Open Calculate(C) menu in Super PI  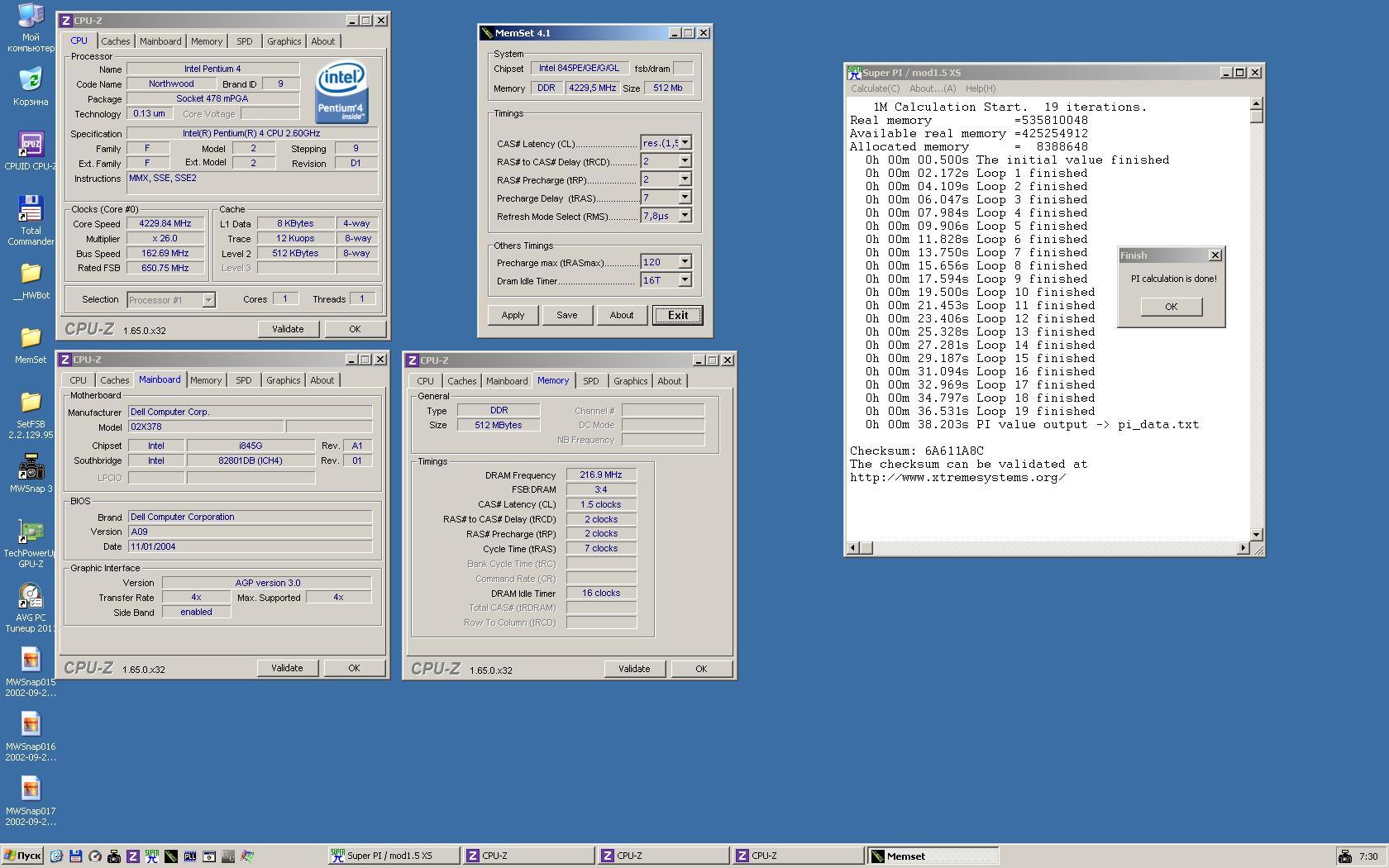pyautogui.click(x=875, y=88)
